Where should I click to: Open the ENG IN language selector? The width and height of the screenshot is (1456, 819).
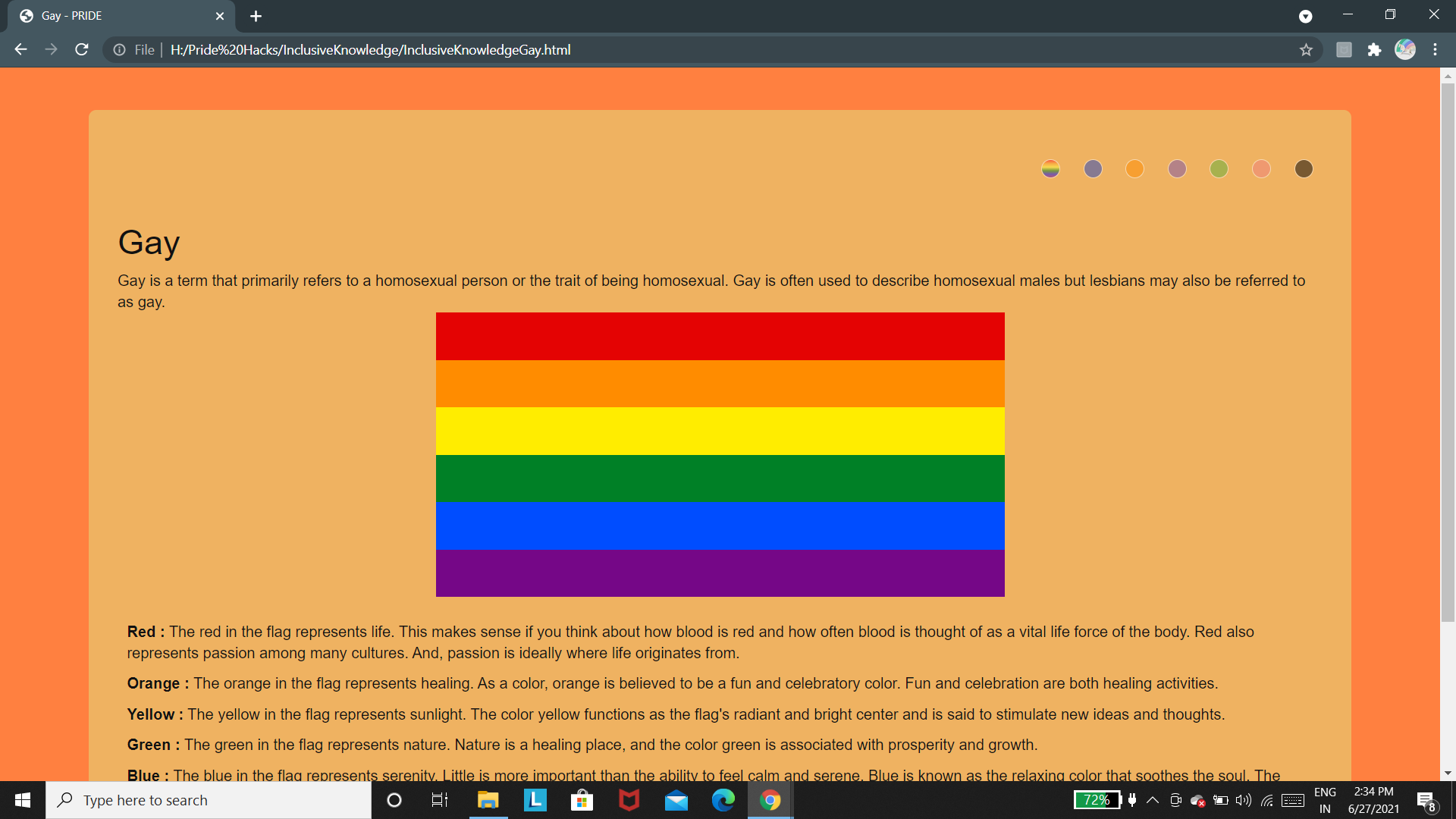tap(1326, 800)
